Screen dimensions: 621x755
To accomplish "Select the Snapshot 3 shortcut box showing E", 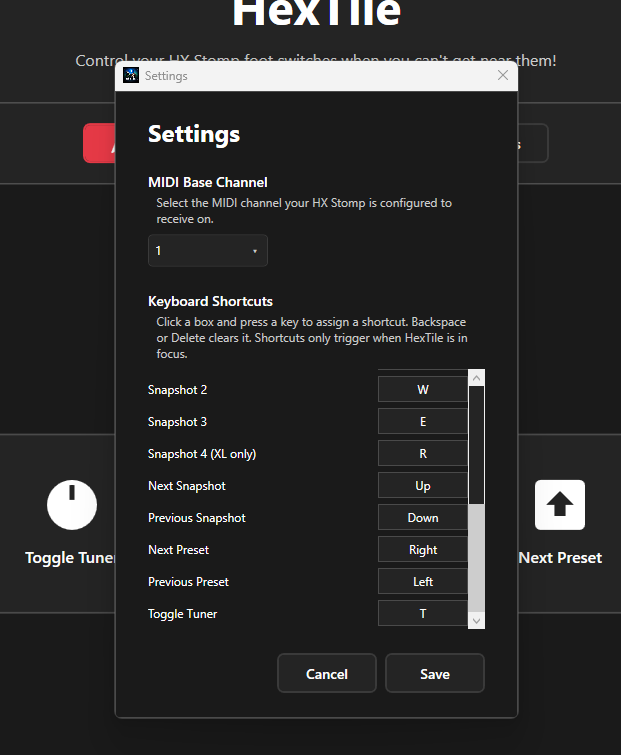I will 423,421.
